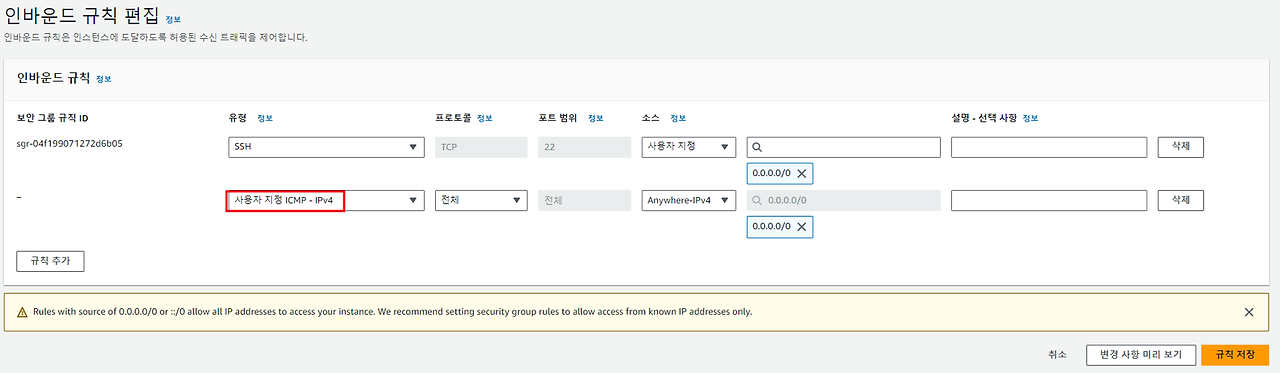1280x373 pixels.
Task: Open 정보 link next to page title
Action: click(174, 19)
